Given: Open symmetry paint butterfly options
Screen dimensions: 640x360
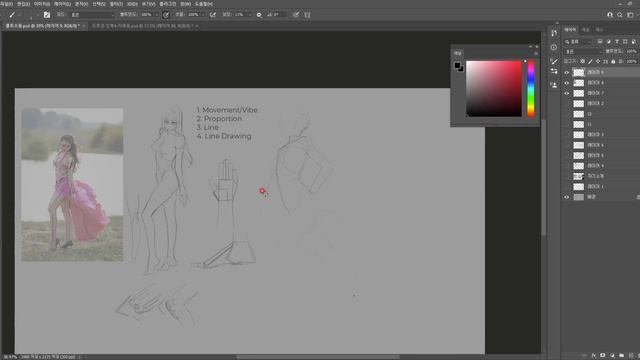Looking at the screenshot, I should click(307, 15).
